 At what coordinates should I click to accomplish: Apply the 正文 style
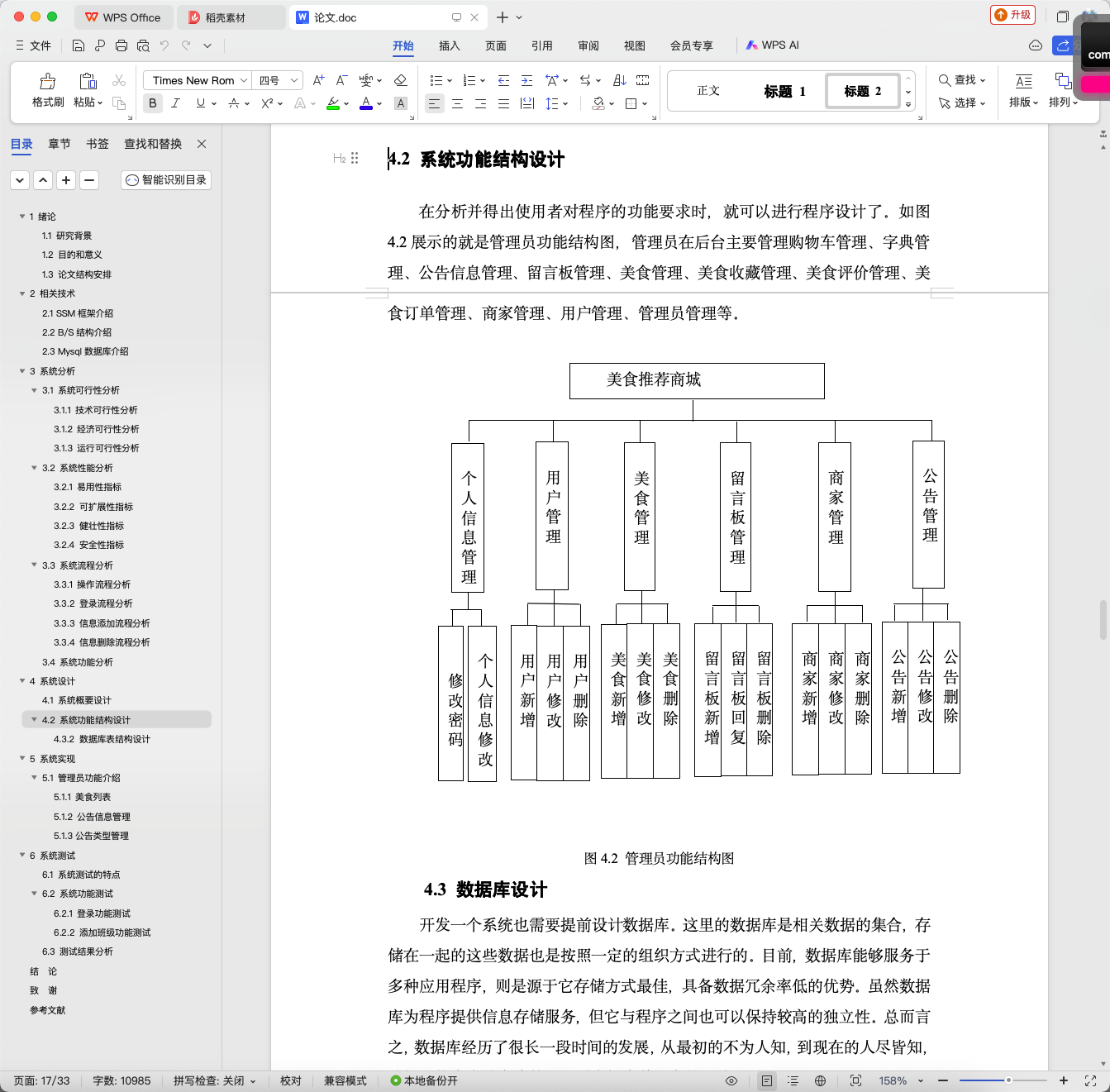point(708,91)
